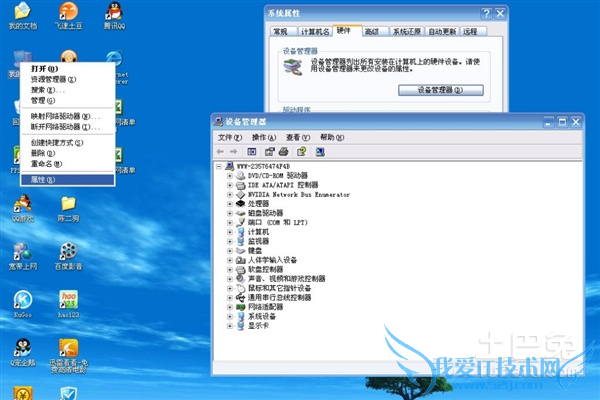Select the 宽带上网 desktop icon
600x400 pixels.
pyautogui.click(x=23, y=256)
